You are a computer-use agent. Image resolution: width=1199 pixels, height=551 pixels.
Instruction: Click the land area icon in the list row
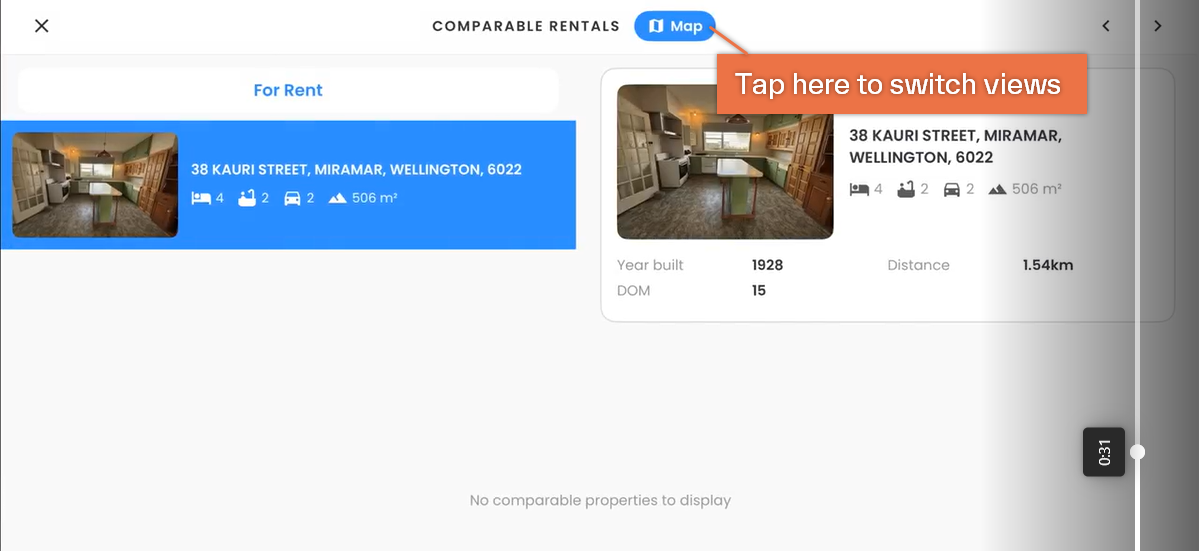pyautogui.click(x=338, y=199)
